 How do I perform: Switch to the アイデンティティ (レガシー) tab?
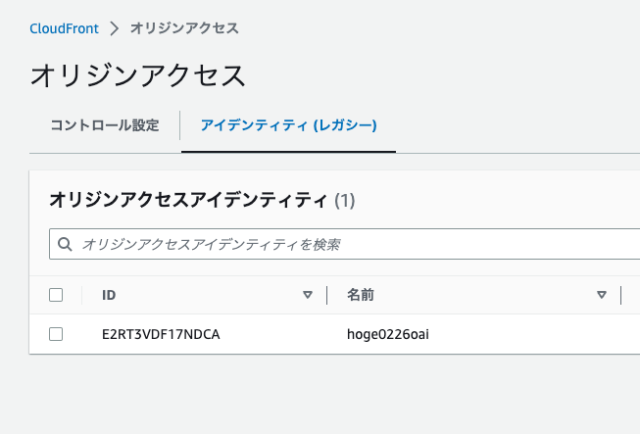coord(289,125)
